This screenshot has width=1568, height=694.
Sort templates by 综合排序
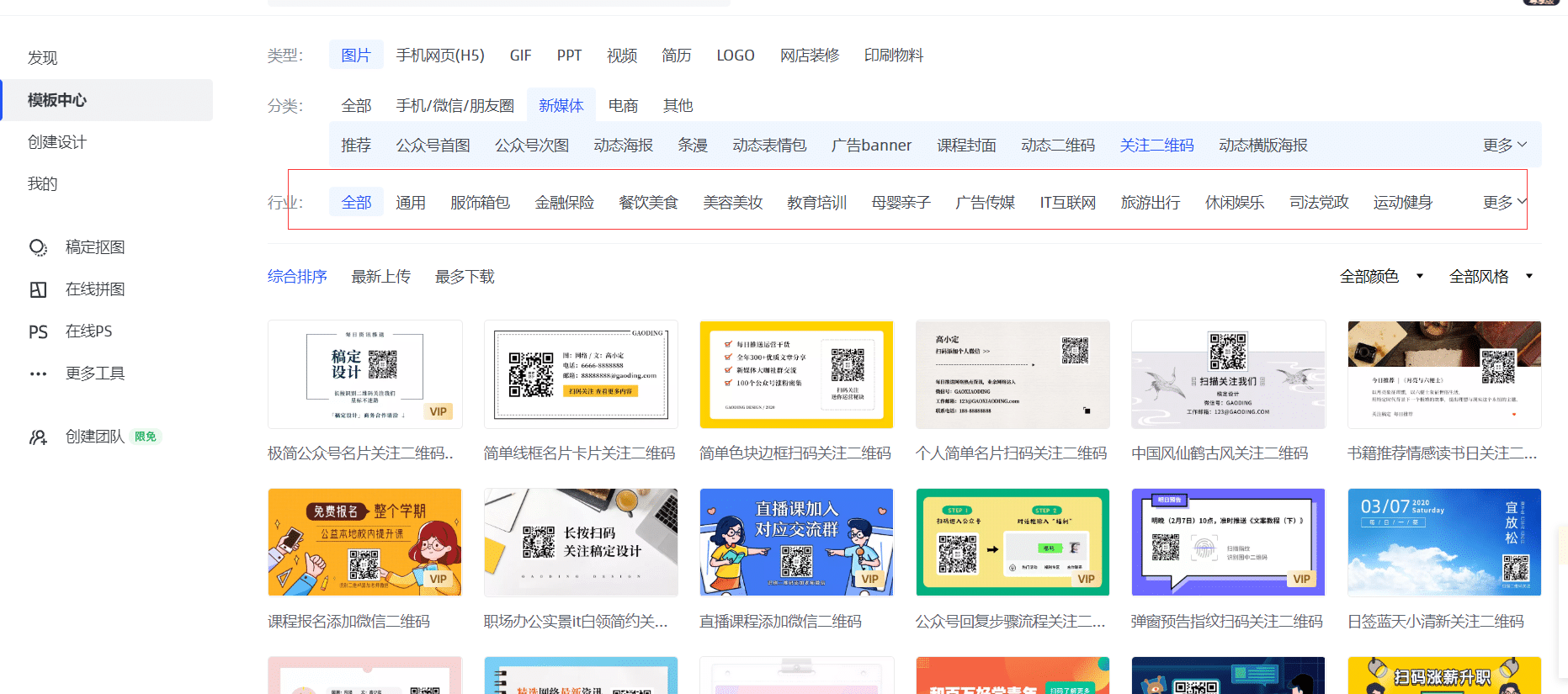coord(297,277)
